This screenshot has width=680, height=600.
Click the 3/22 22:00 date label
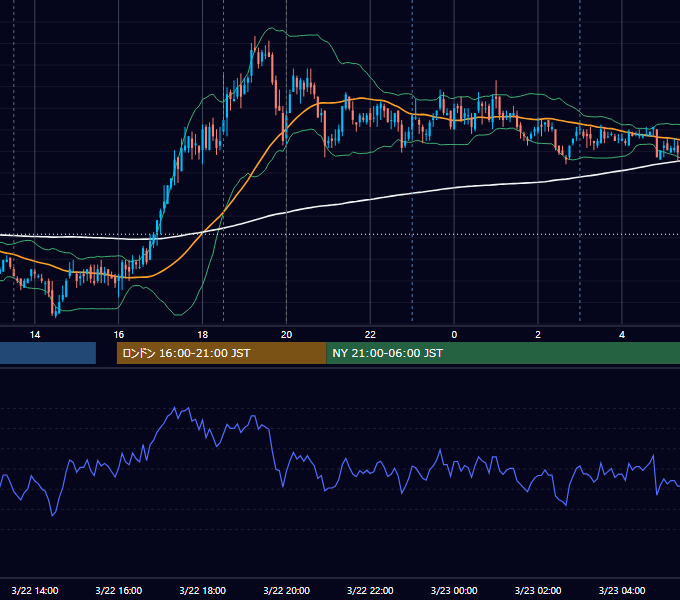[370, 590]
